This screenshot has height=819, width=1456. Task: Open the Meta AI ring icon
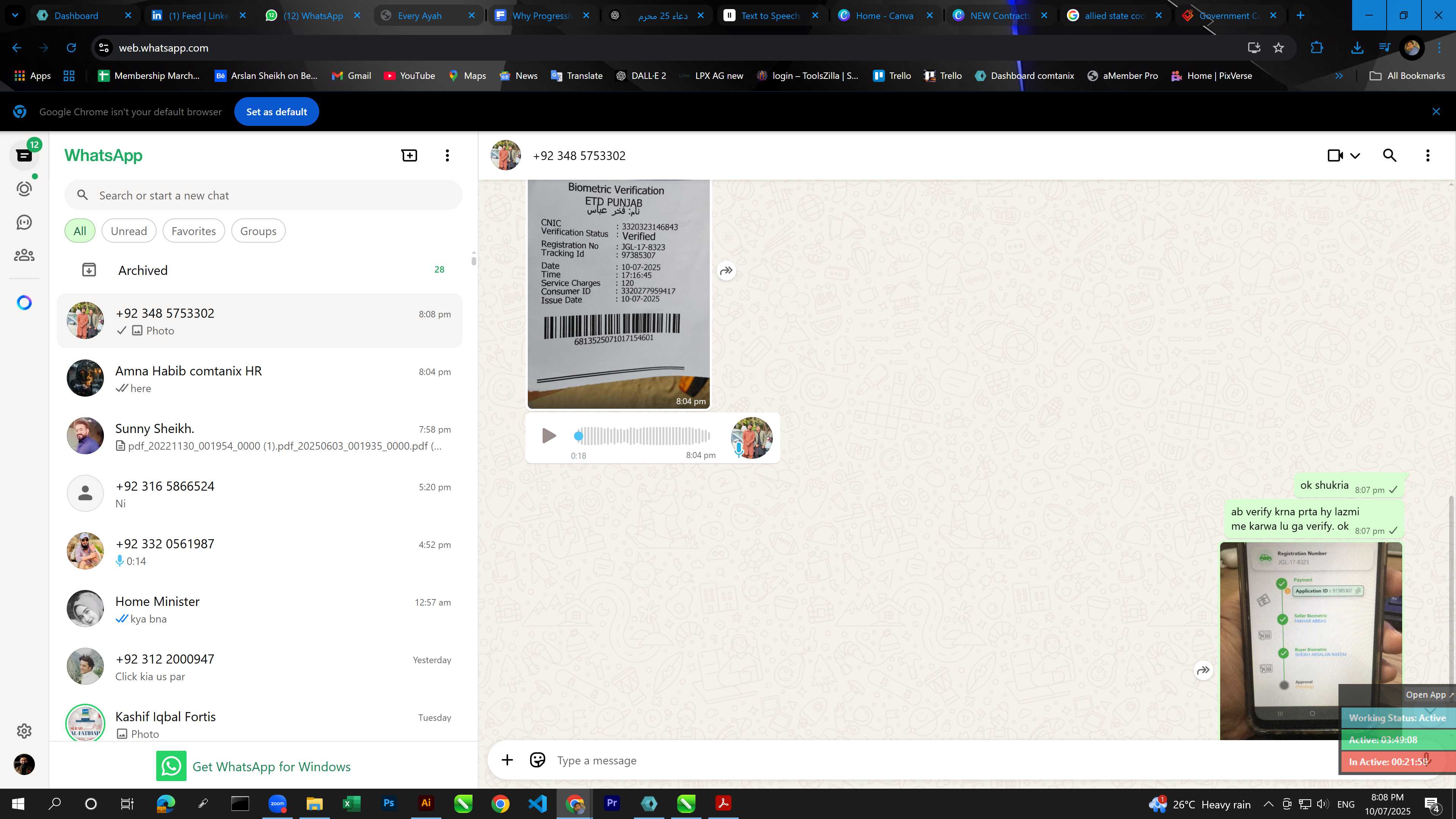click(x=24, y=303)
